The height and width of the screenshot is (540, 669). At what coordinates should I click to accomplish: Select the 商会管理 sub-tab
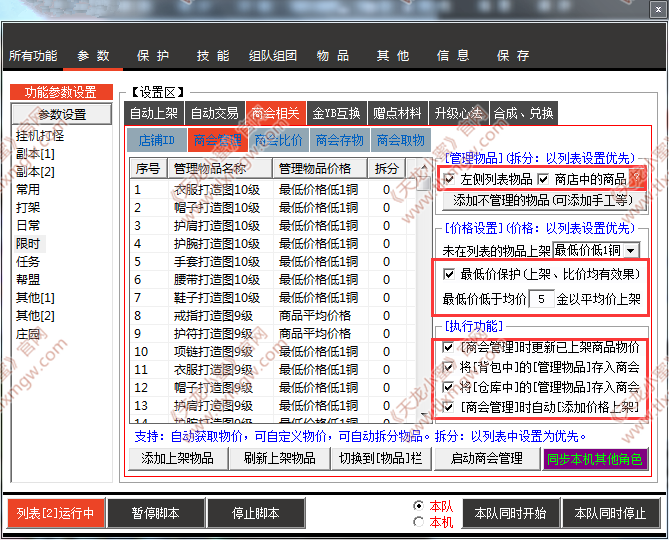[x=218, y=140]
